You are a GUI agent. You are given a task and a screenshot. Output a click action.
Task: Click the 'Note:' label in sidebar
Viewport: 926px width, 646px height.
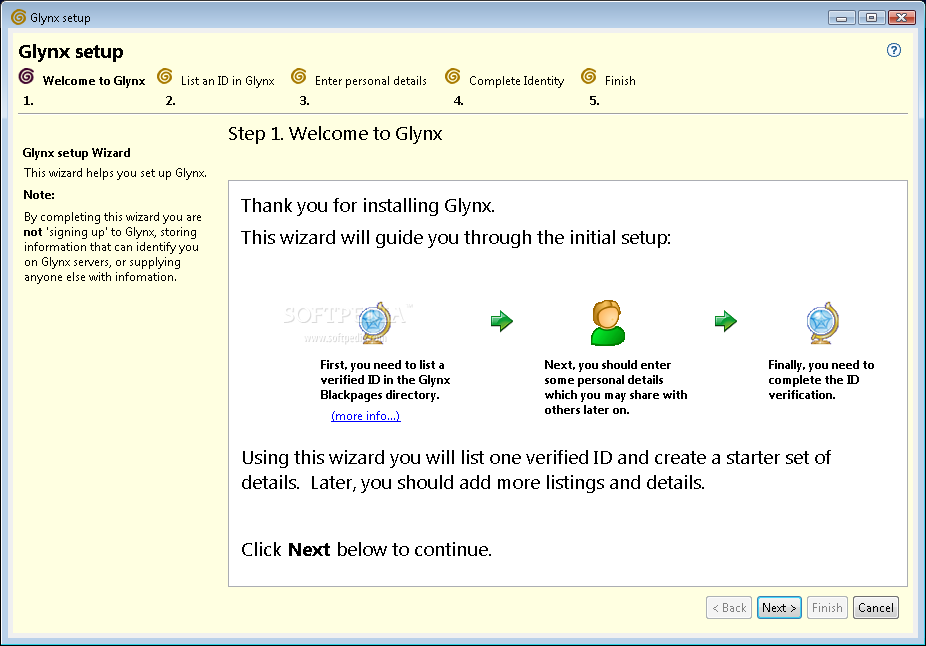(39, 195)
